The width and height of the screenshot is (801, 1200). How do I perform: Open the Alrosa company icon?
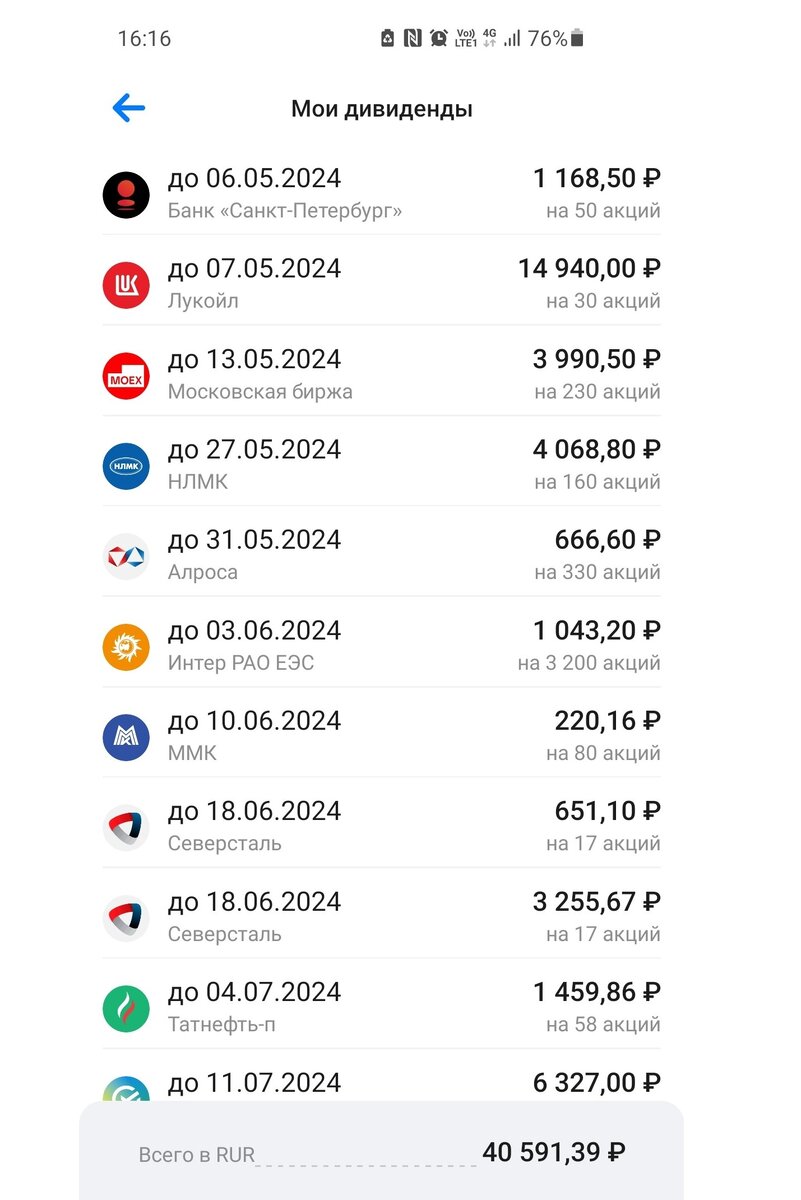[x=126, y=556]
